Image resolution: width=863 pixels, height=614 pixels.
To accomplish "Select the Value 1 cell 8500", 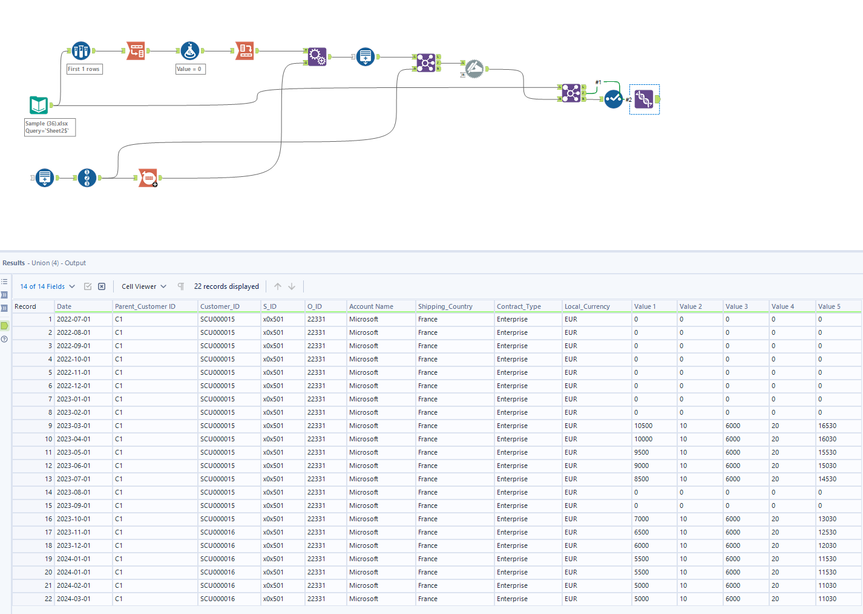I will (655, 479).
